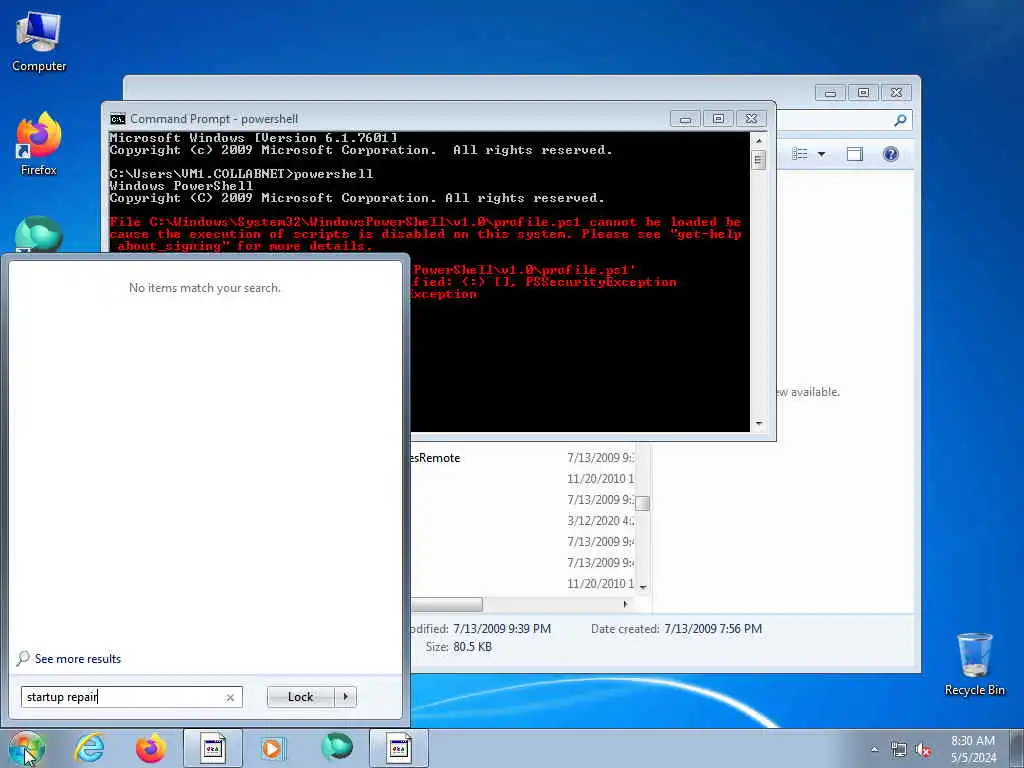The image size is (1024, 768).
Task: Select the row dated 3/12/2020
Action: (x=522, y=520)
